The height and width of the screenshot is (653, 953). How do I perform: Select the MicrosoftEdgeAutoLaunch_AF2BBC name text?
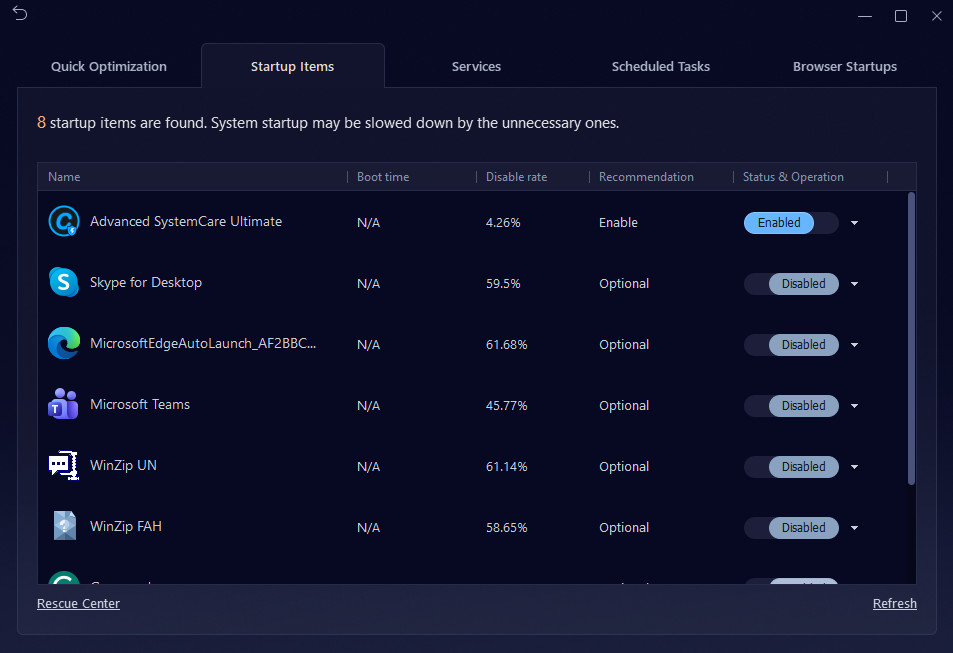(203, 344)
